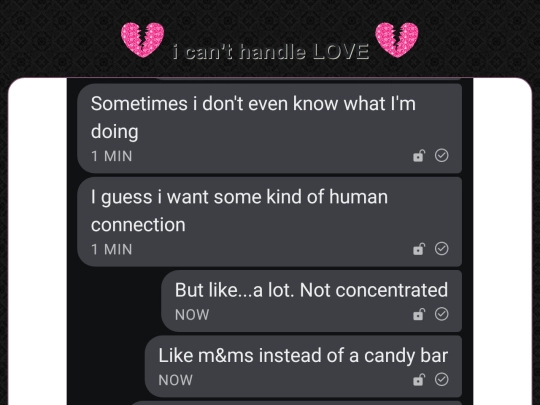This screenshot has width=540, height=405.
Task: Select the 'Sometimes i don't even know' message
Action: click(x=269, y=128)
